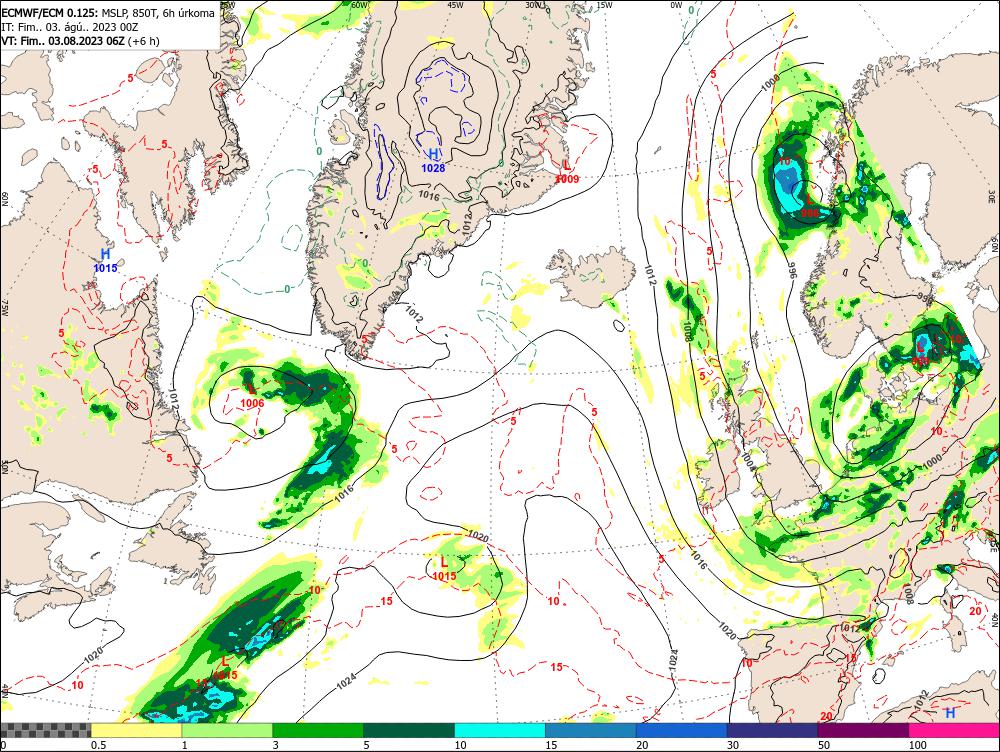Click the dark indigo 30–50 mm legend swatch
Viewport: 1000px width, 752px height.
[772, 730]
